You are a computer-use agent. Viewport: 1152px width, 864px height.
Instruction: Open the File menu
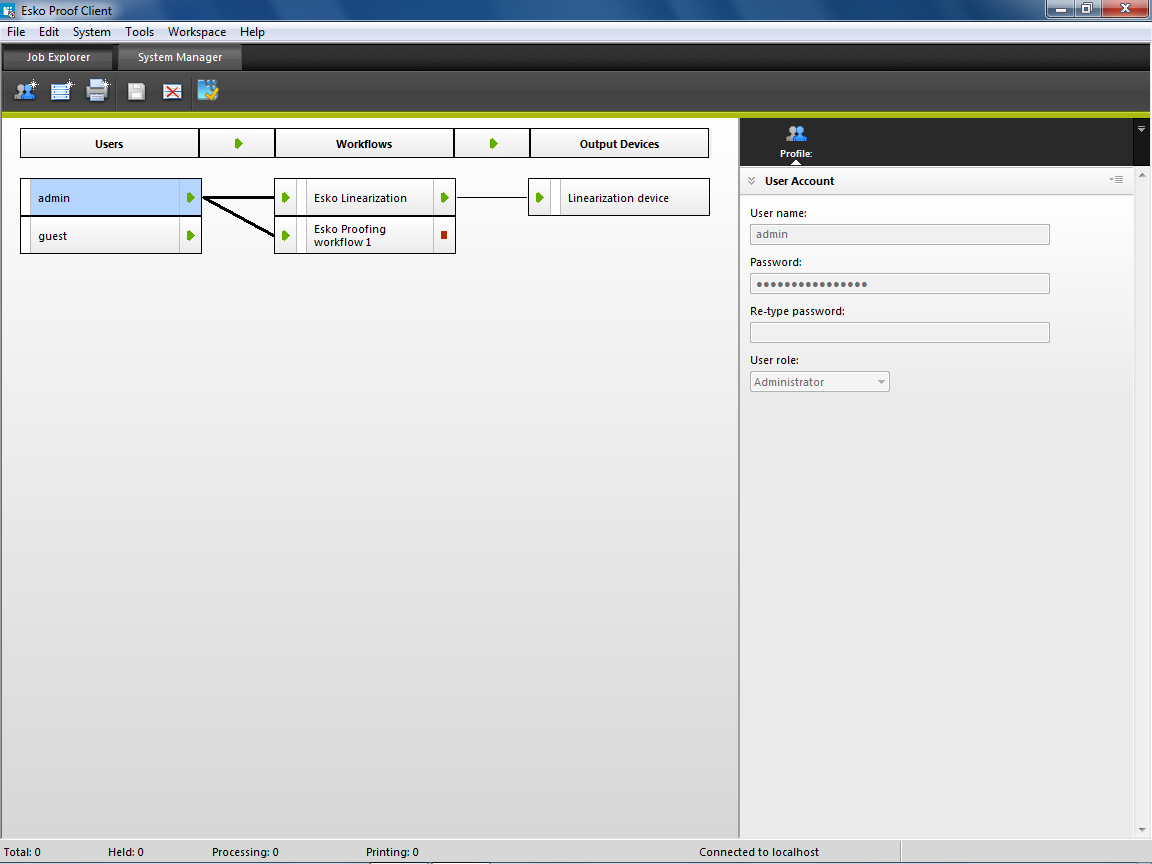click(x=16, y=32)
